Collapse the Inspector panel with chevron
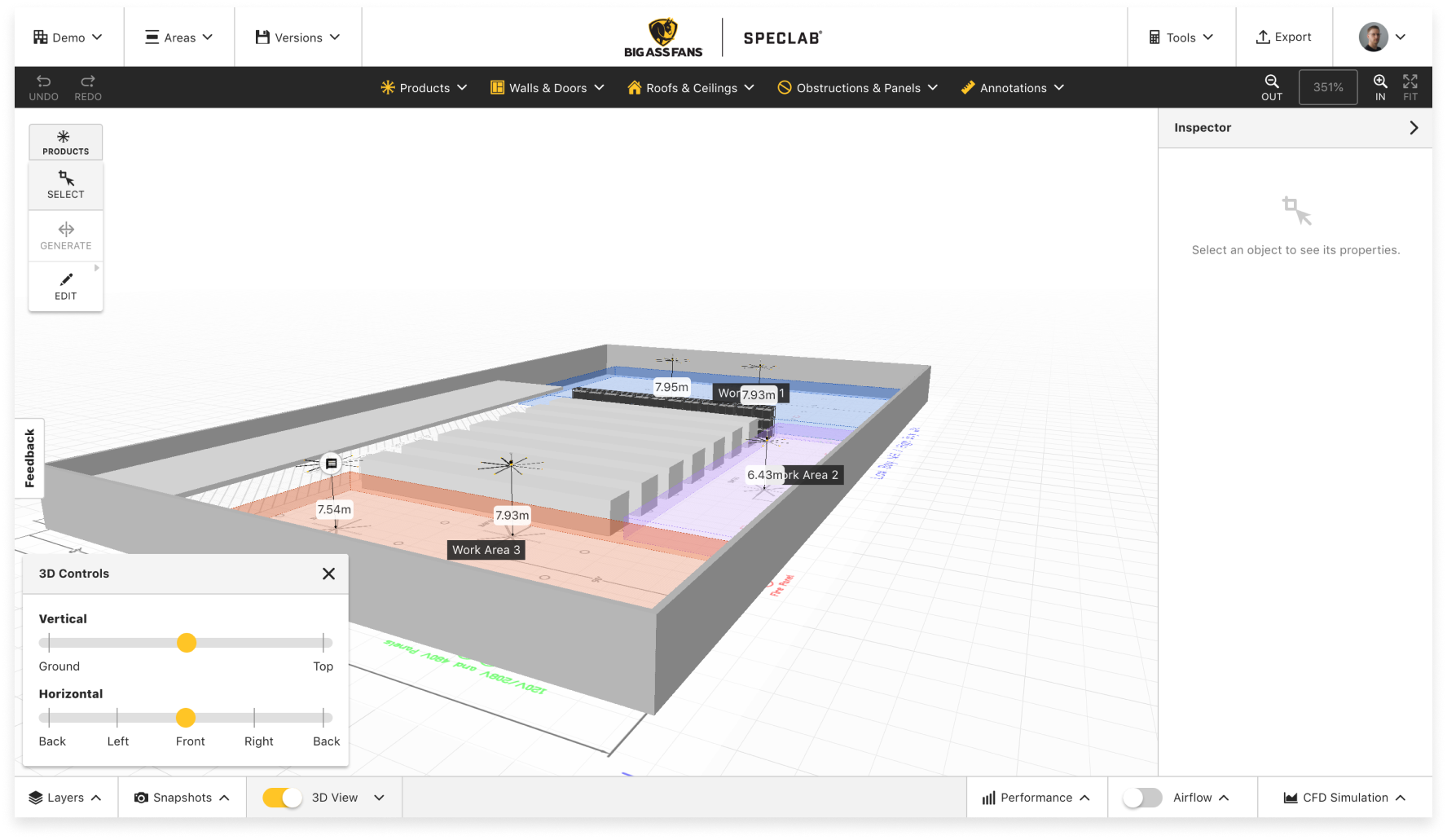The image size is (1447, 840). (x=1414, y=128)
